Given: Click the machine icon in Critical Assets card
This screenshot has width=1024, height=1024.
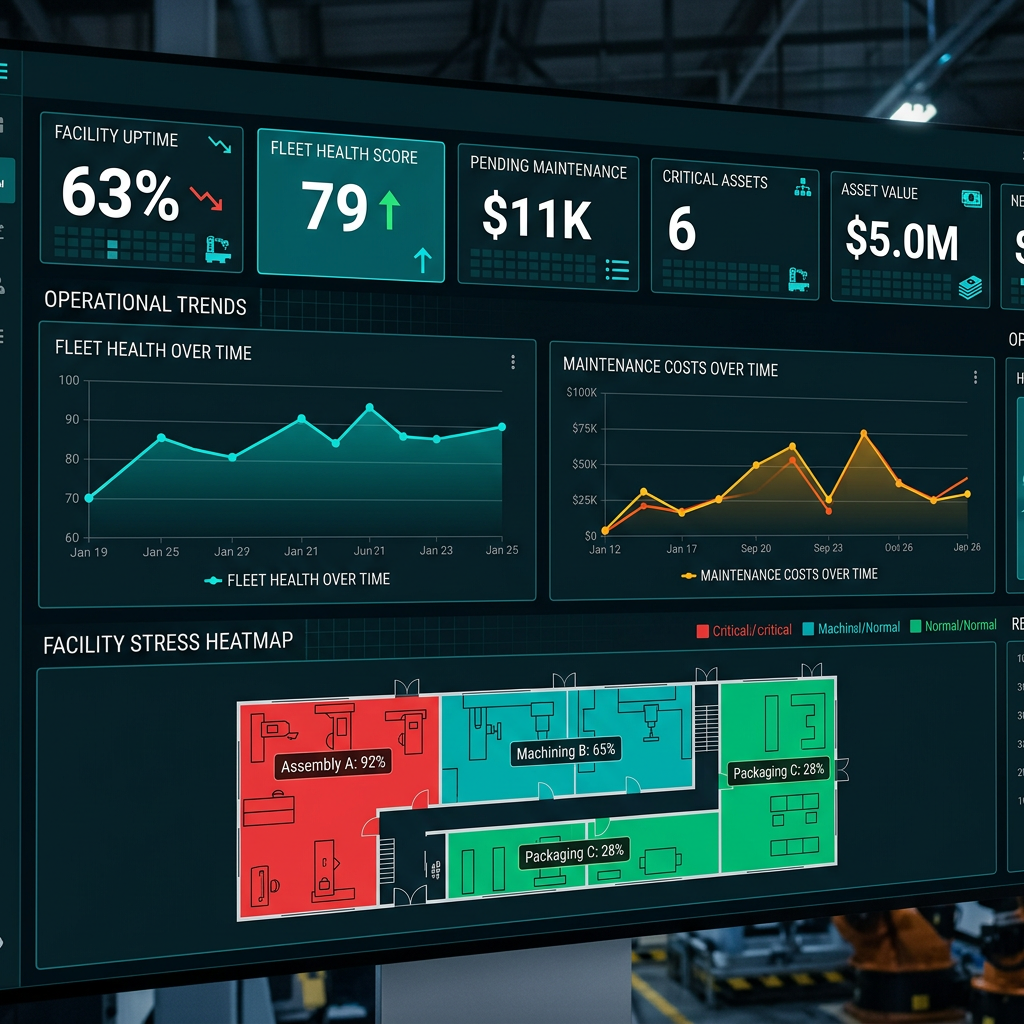Looking at the screenshot, I should (x=798, y=278).
